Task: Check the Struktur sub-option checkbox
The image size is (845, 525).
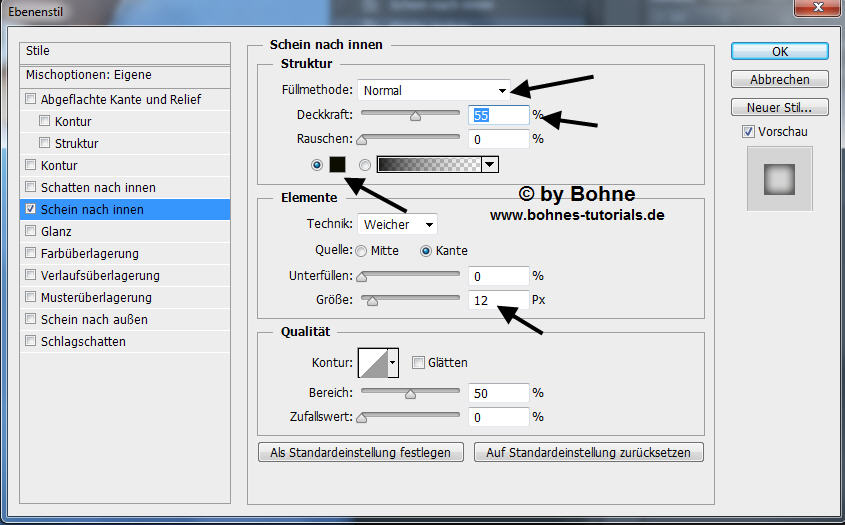Action: click(45, 143)
